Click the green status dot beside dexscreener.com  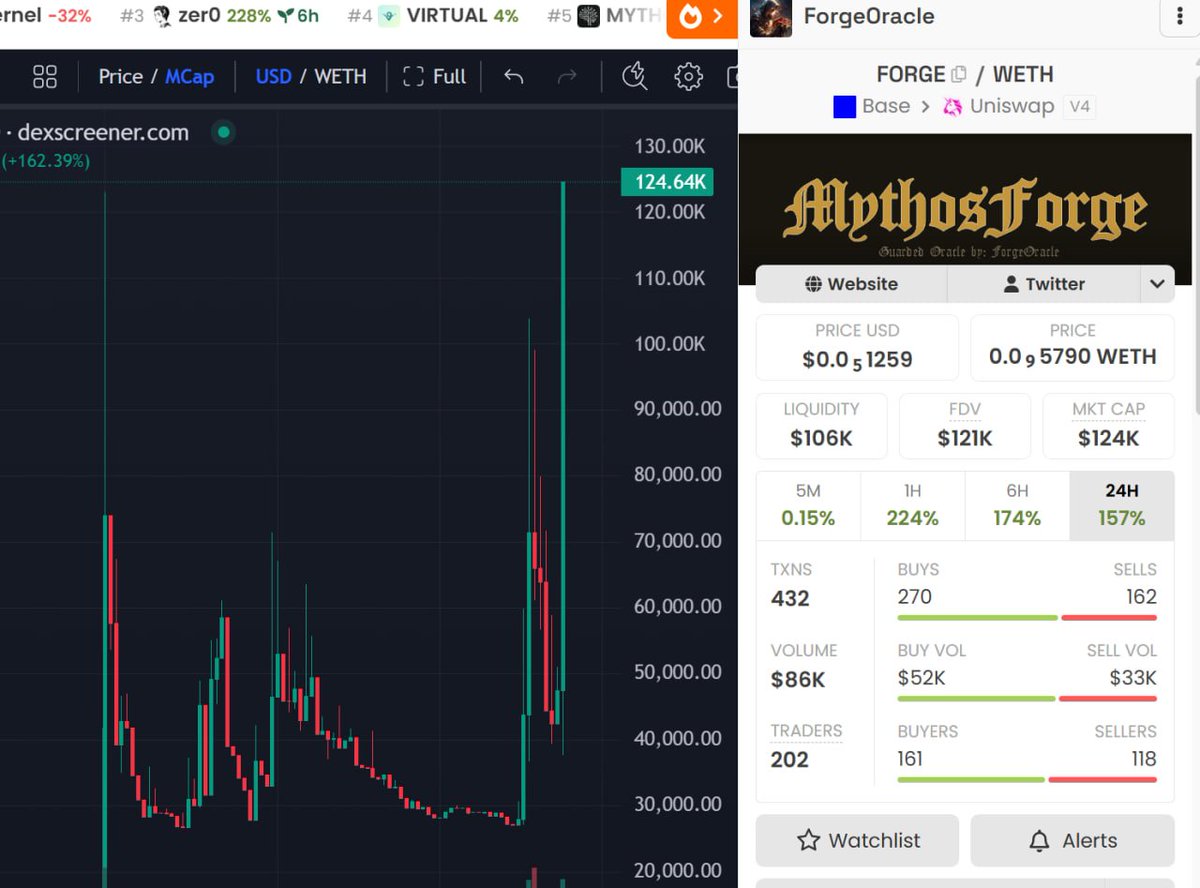[223, 132]
